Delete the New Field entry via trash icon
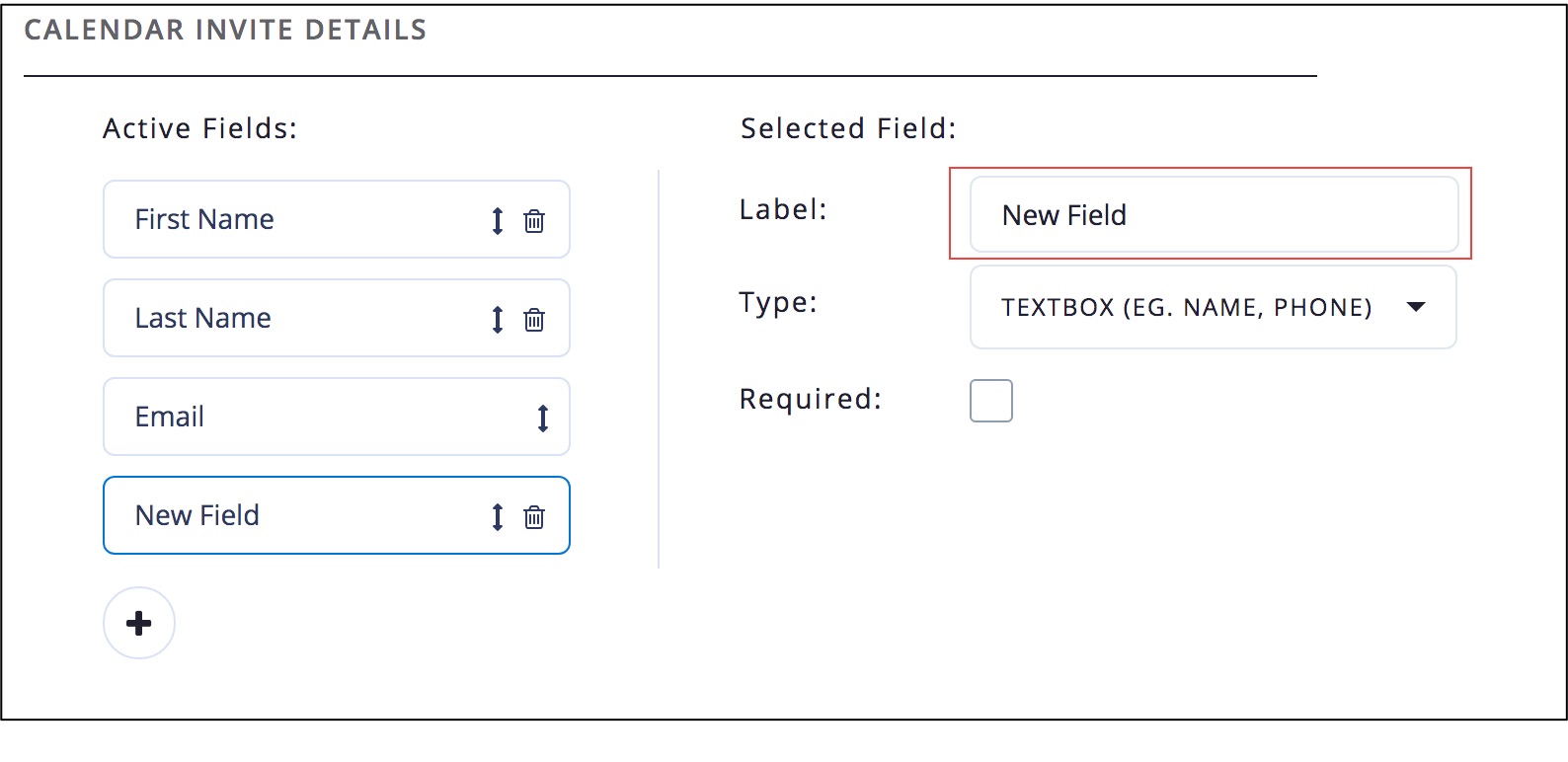1568x762 pixels. click(x=534, y=517)
